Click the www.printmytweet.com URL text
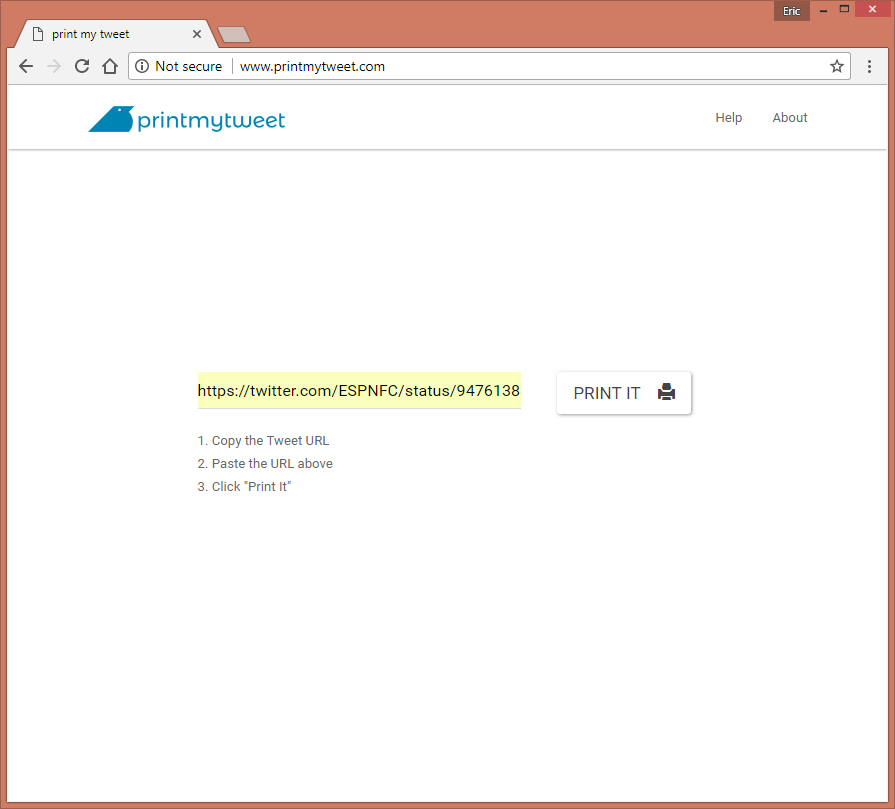Screen dimensions: 895x809 (311, 66)
